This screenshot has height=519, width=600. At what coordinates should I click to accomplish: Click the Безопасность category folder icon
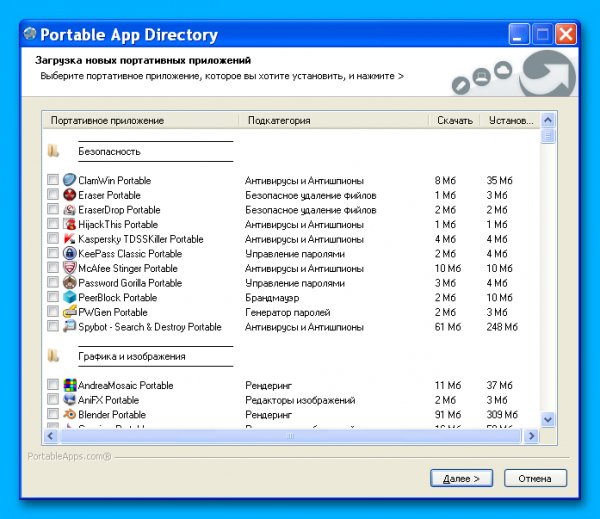[x=53, y=151]
